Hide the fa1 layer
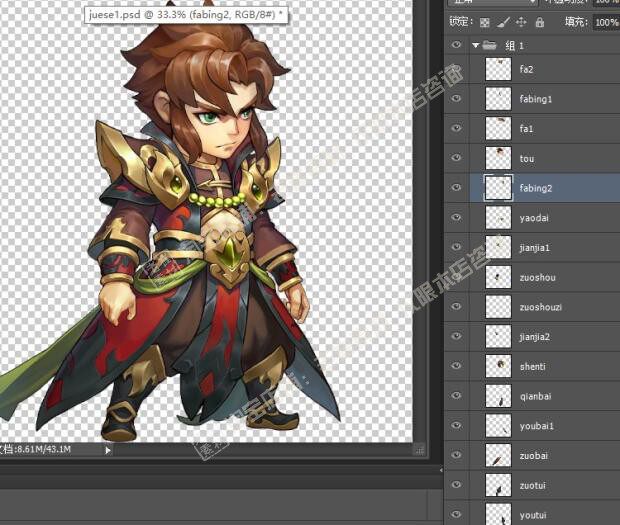This screenshot has height=525, width=620. click(x=456, y=128)
